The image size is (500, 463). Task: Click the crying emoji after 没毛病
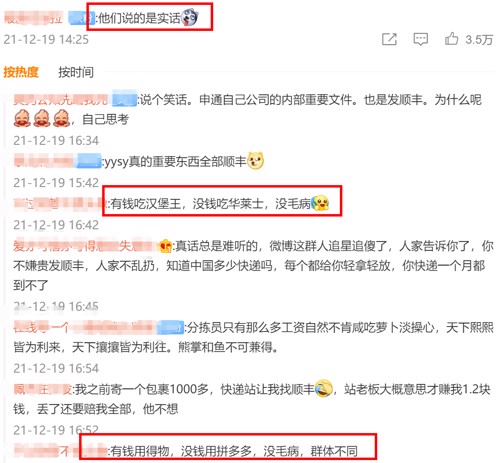[320, 203]
